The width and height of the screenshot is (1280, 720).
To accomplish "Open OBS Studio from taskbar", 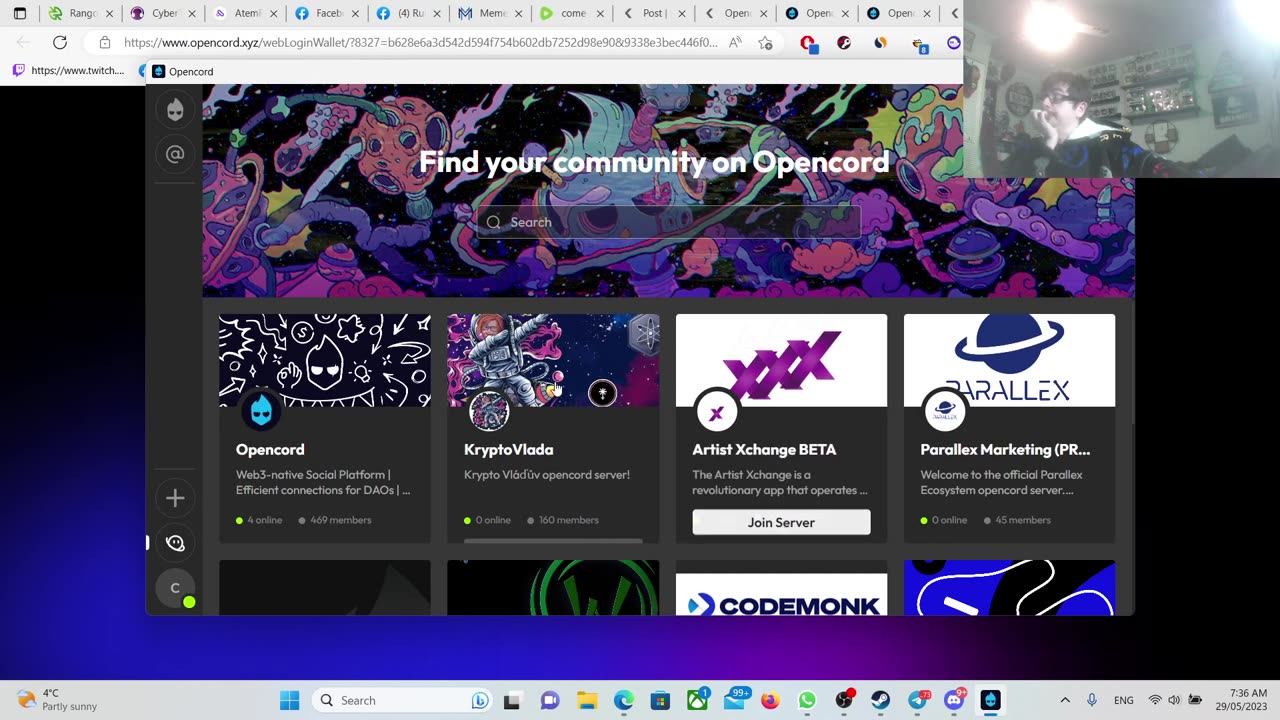I will (844, 700).
